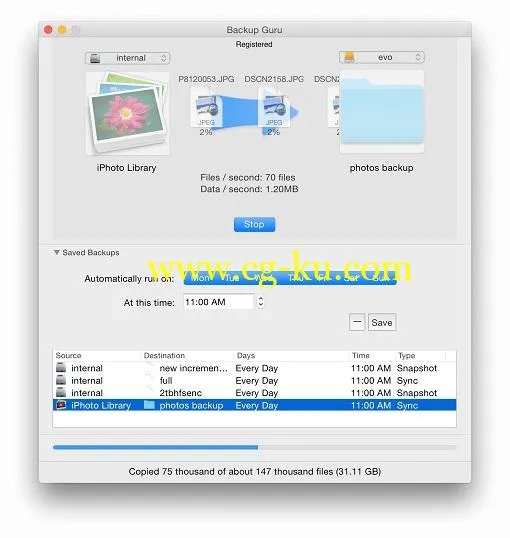
Task: Click the backup progress bar
Action: coord(255,447)
